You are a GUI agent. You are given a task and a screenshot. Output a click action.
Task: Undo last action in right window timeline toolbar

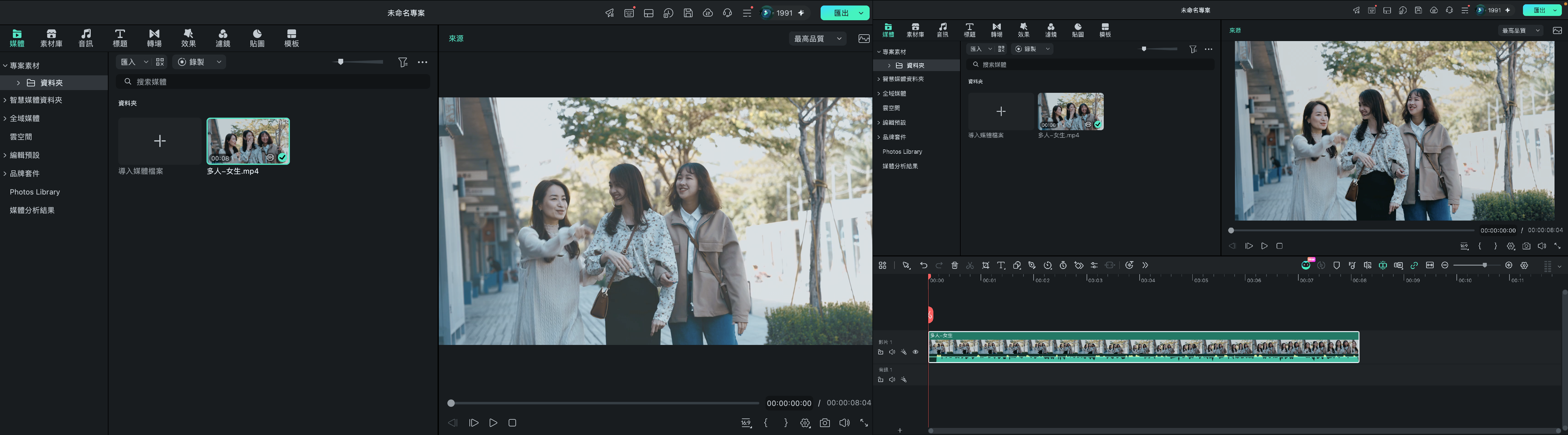pos(923,265)
